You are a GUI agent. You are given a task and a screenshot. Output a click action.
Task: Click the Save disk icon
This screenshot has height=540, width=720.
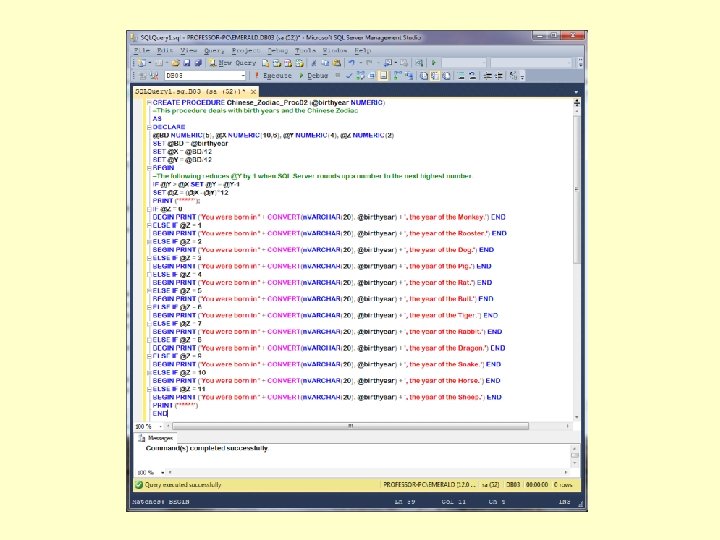coord(186,62)
